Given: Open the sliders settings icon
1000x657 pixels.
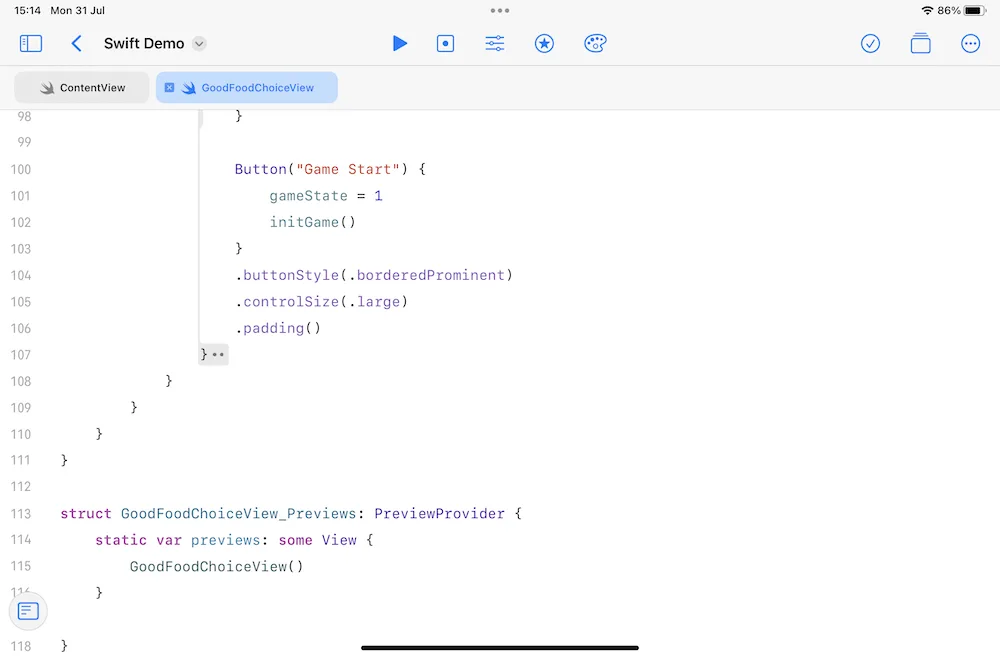Looking at the screenshot, I should pyautogui.click(x=494, y=43).
